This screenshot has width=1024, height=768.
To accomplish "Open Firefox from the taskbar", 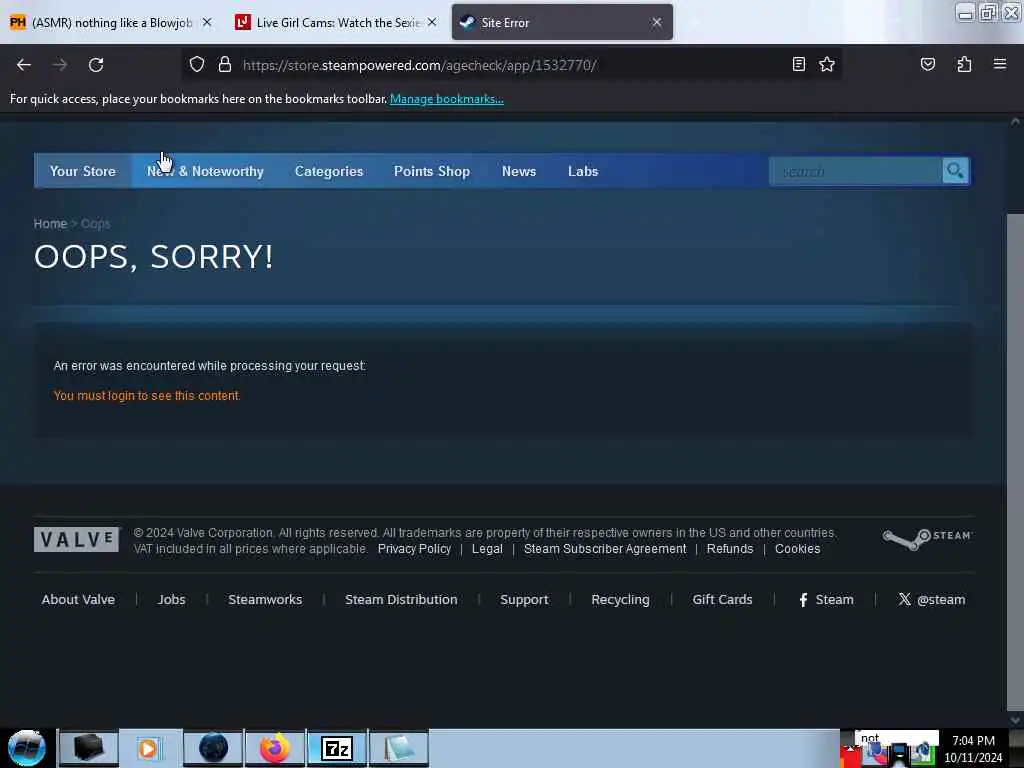I will 275,748.
